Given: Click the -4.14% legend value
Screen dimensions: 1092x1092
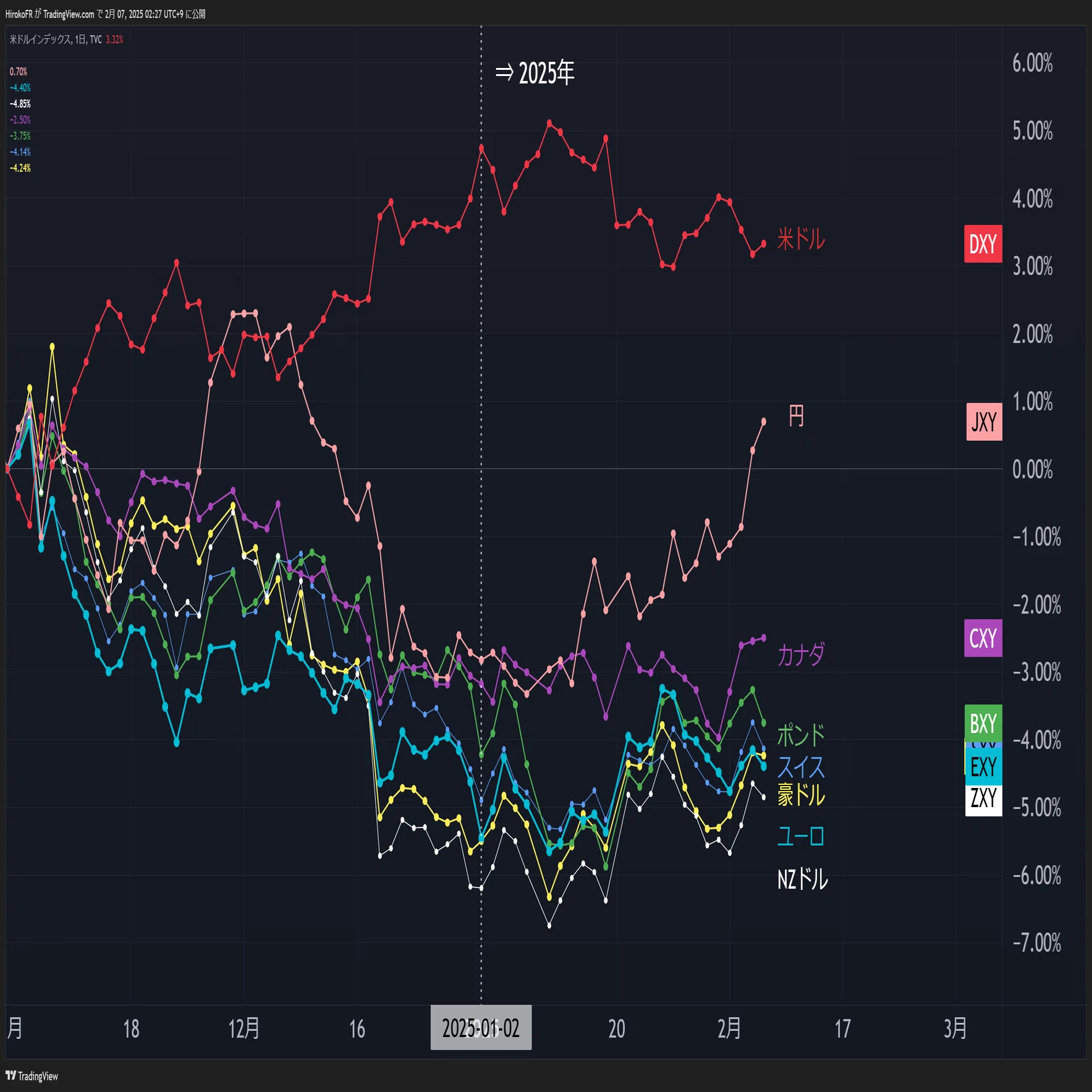Looking at the screenshot, I should click(20, 152).
